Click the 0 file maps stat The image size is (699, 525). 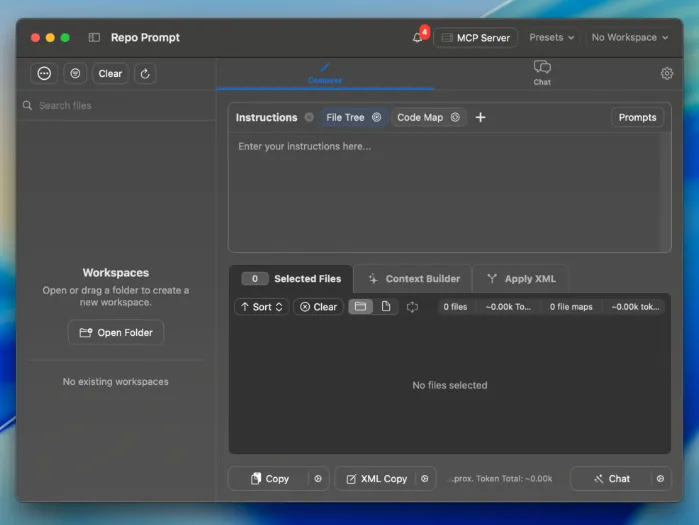point(571,307)
